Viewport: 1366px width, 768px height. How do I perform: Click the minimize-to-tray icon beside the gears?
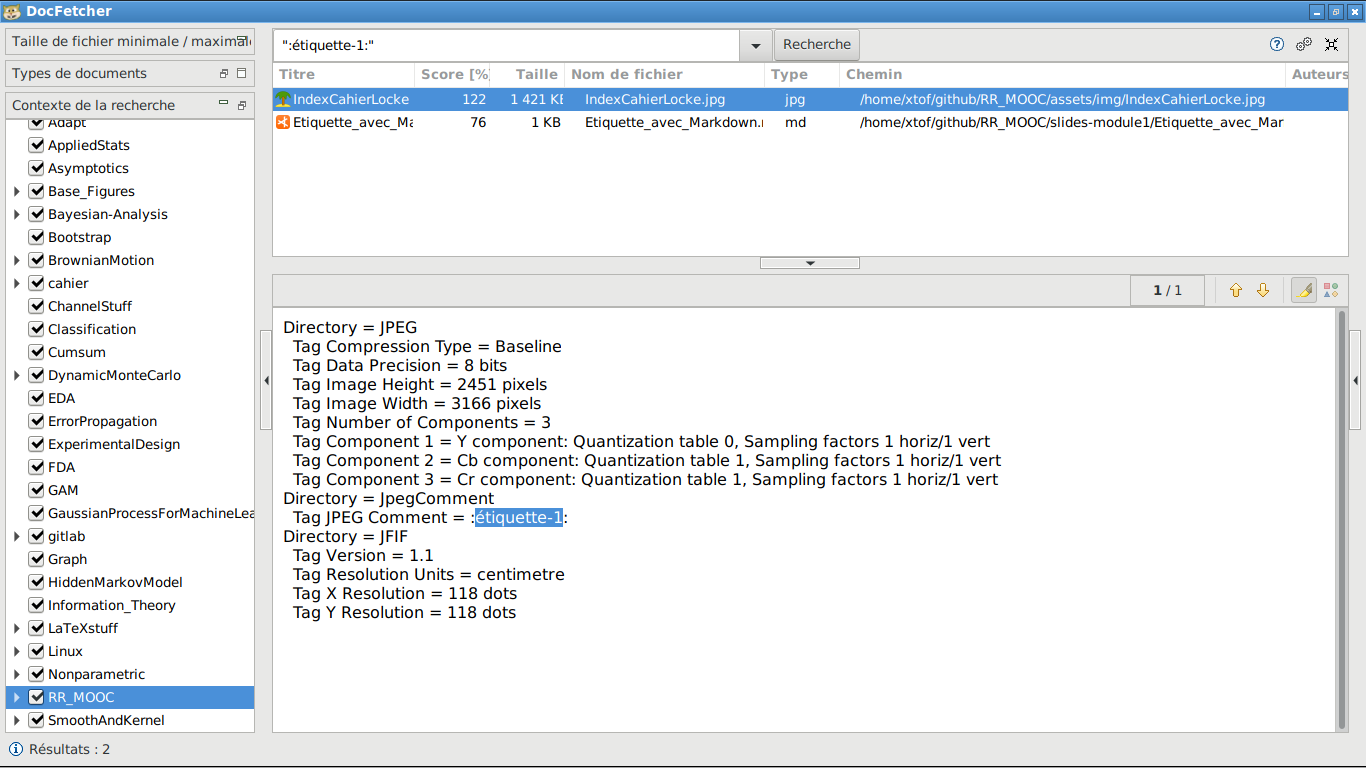(x=1331, y=44)
